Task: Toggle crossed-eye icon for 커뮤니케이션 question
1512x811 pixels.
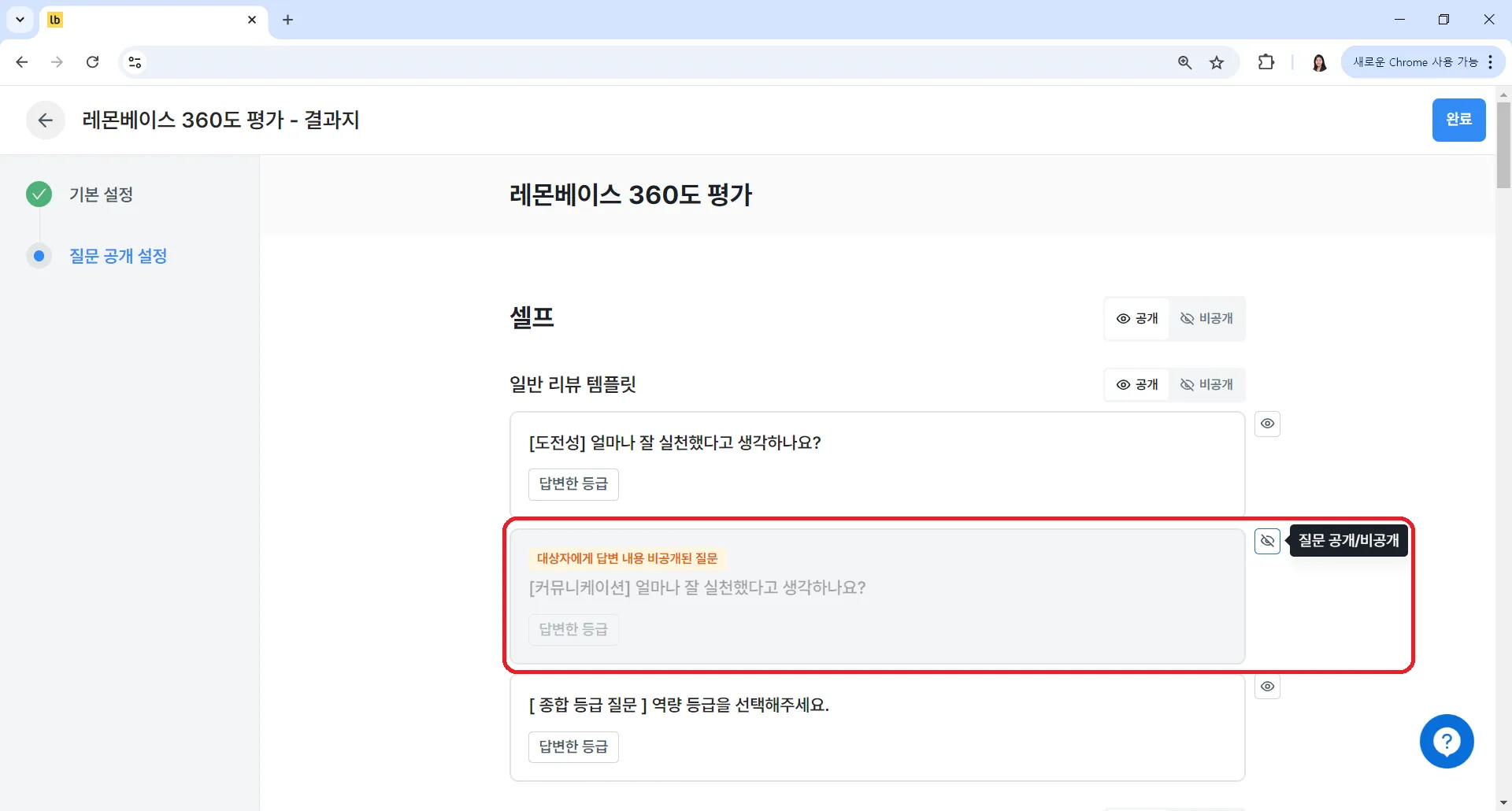Action: [x=1267, y=541]
